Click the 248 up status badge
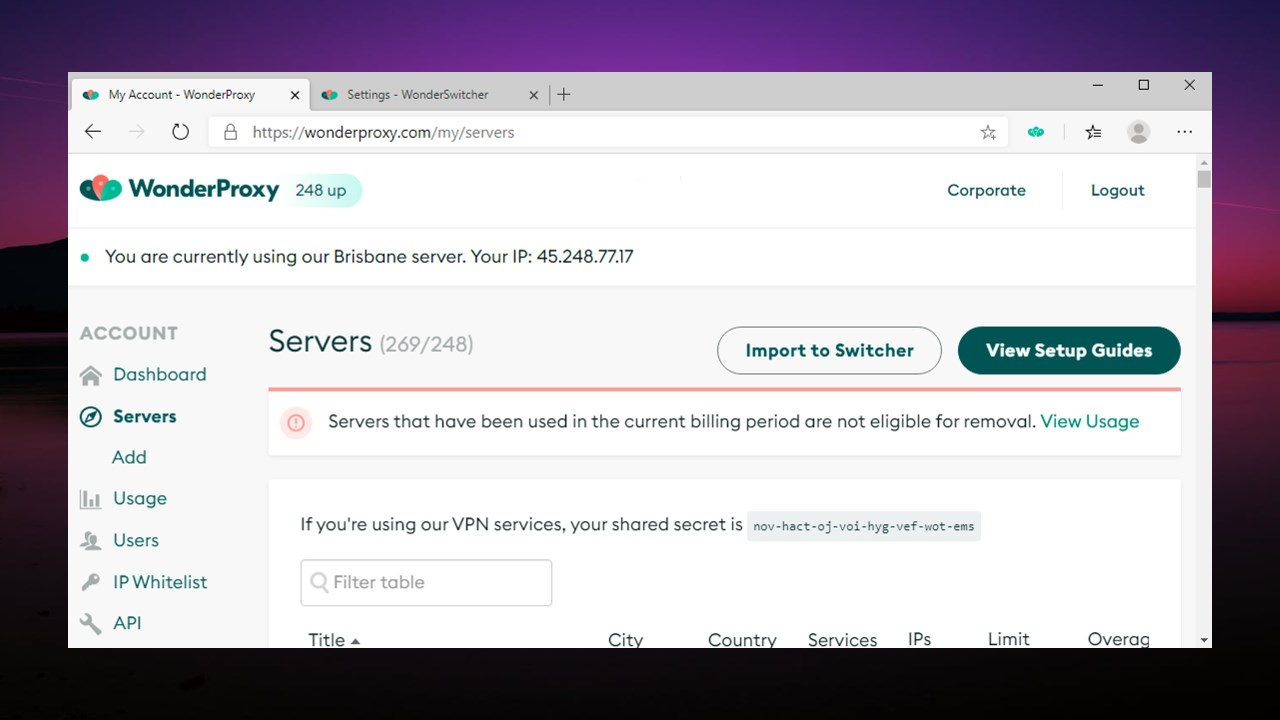The image size is (1280, 720). pyautogui.click(x=322, y=190)
